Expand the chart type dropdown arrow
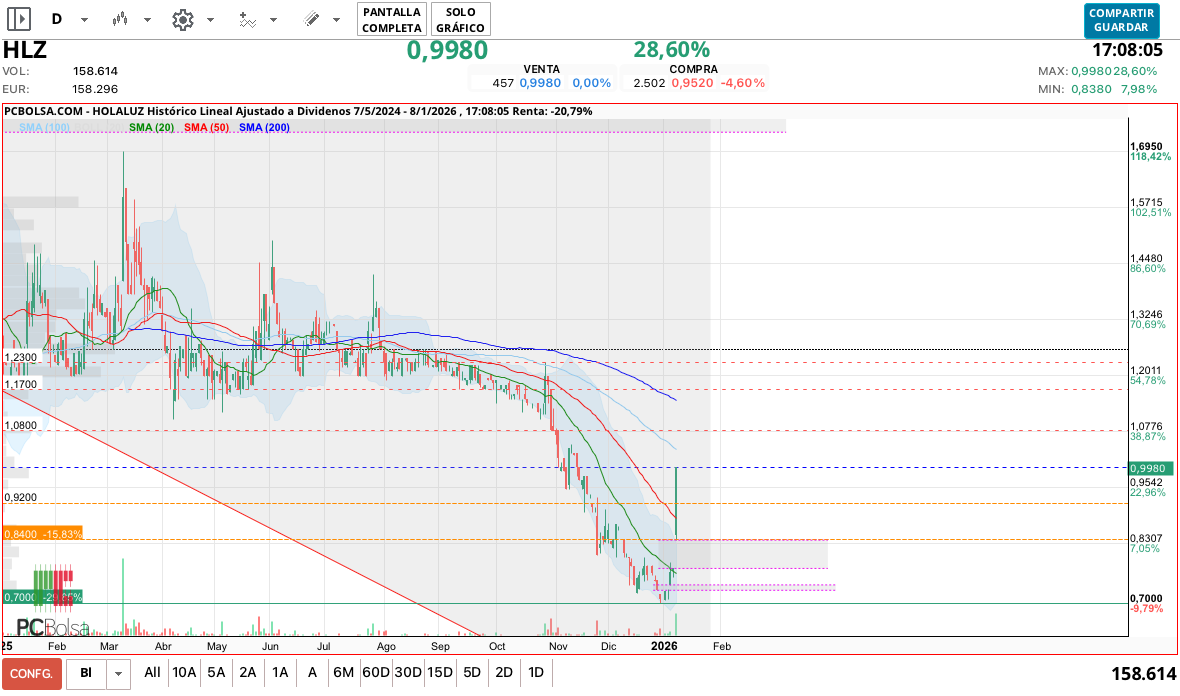Viewport: 1180px width, 696px height. tap(147, 20)
